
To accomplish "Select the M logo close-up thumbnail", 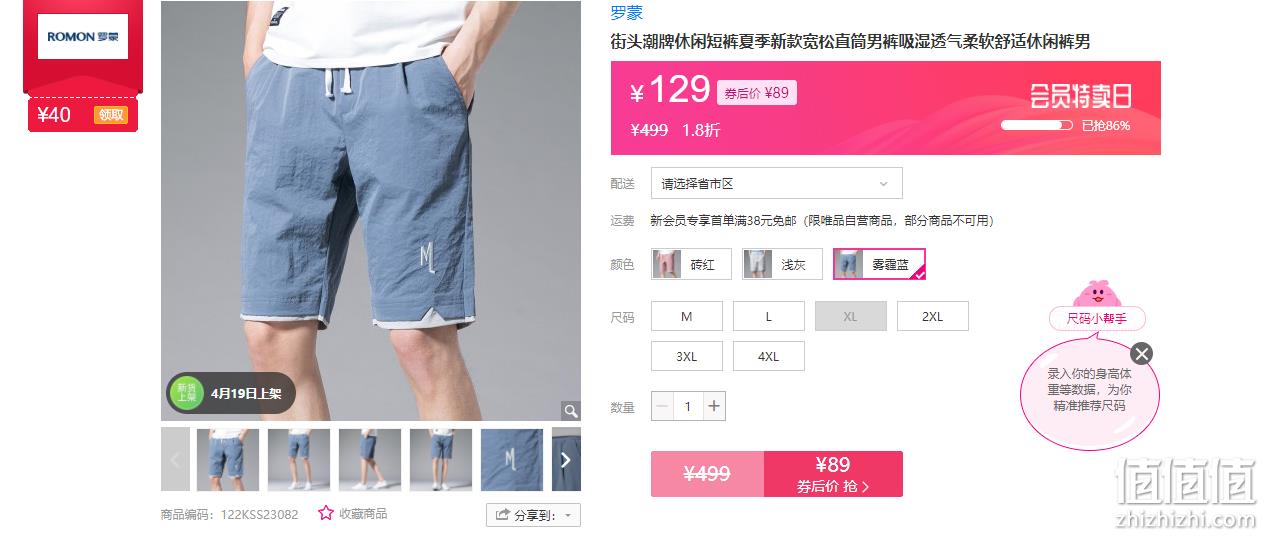I will point(512,459).
